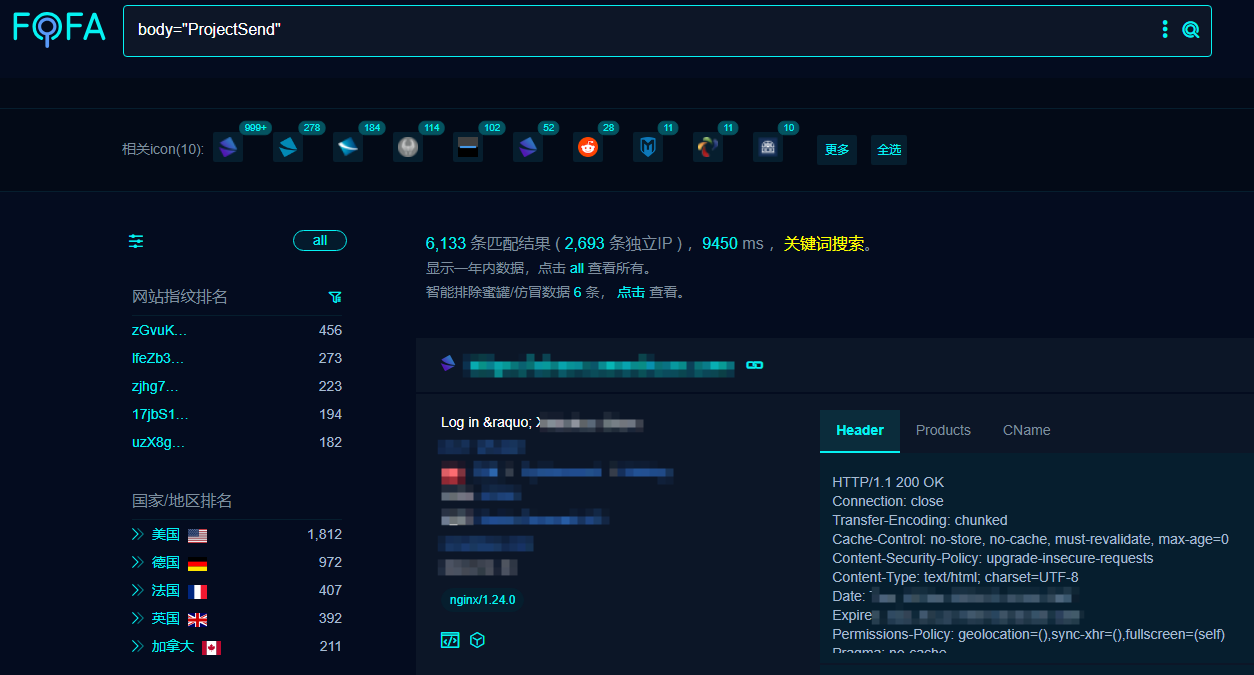Viewport: 1254px width, 675px height.
Task: Click 点击 link to view honeypot data
Action: click(x=631, y=292)
